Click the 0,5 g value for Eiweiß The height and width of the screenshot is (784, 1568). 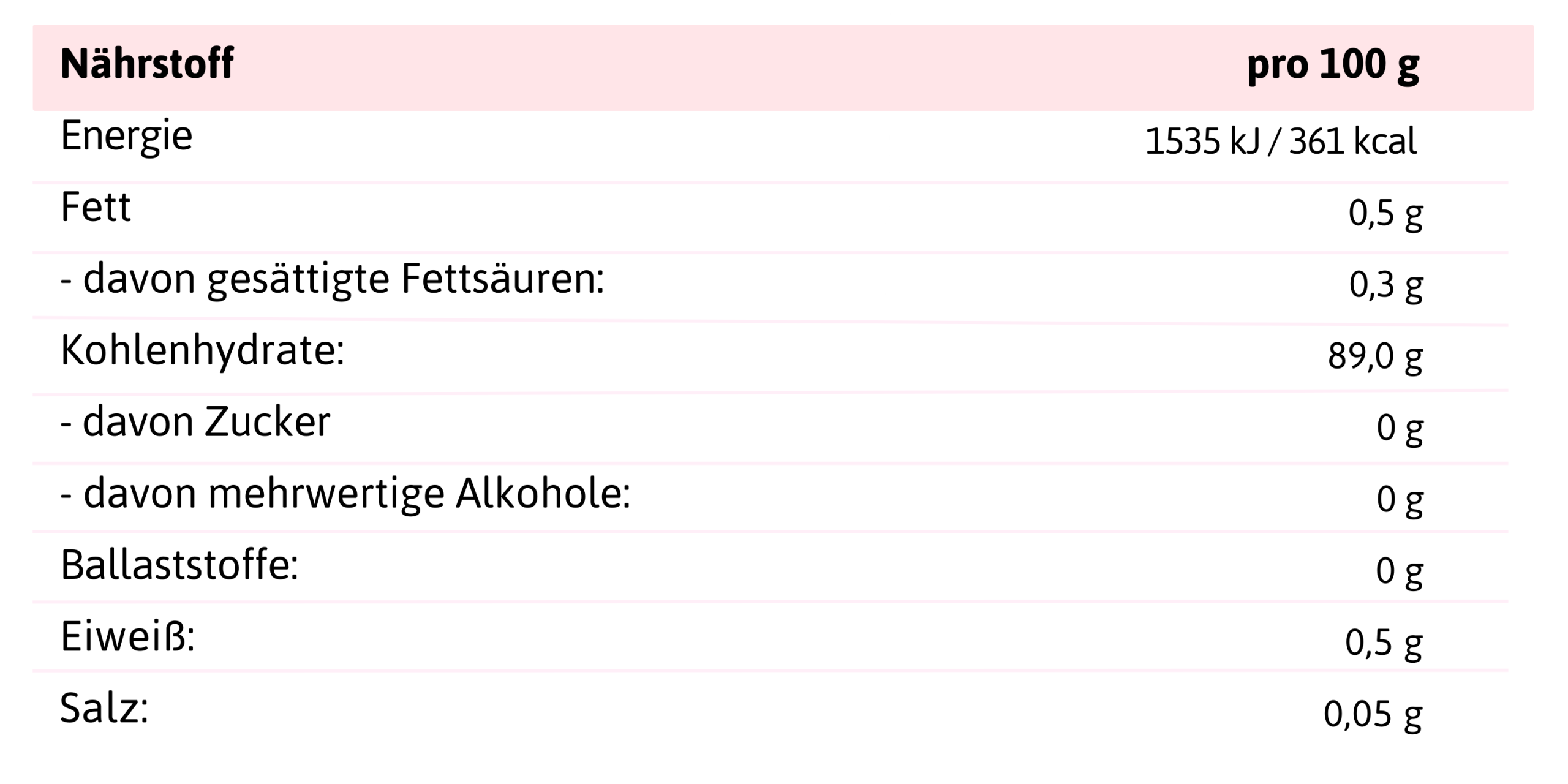[x=1384, y=643]
